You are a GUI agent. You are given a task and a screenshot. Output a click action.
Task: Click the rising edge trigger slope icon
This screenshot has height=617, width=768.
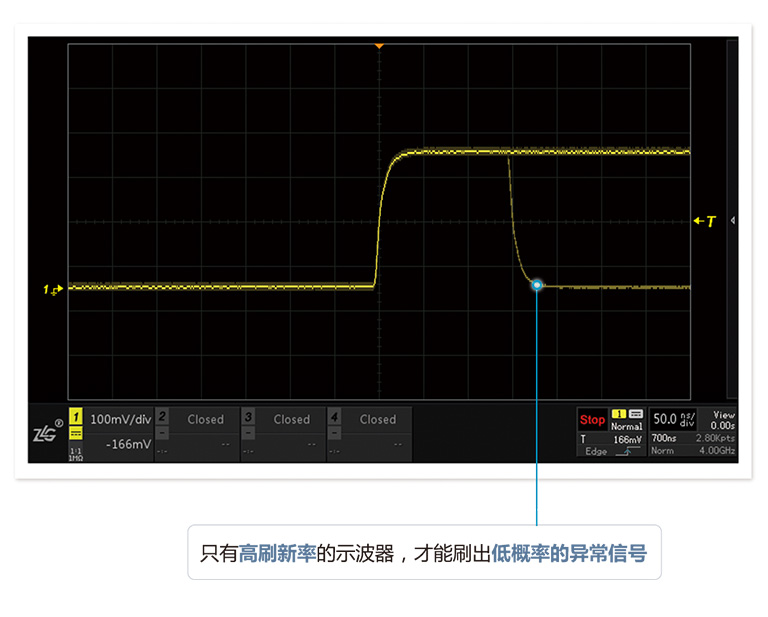[628, 451]
